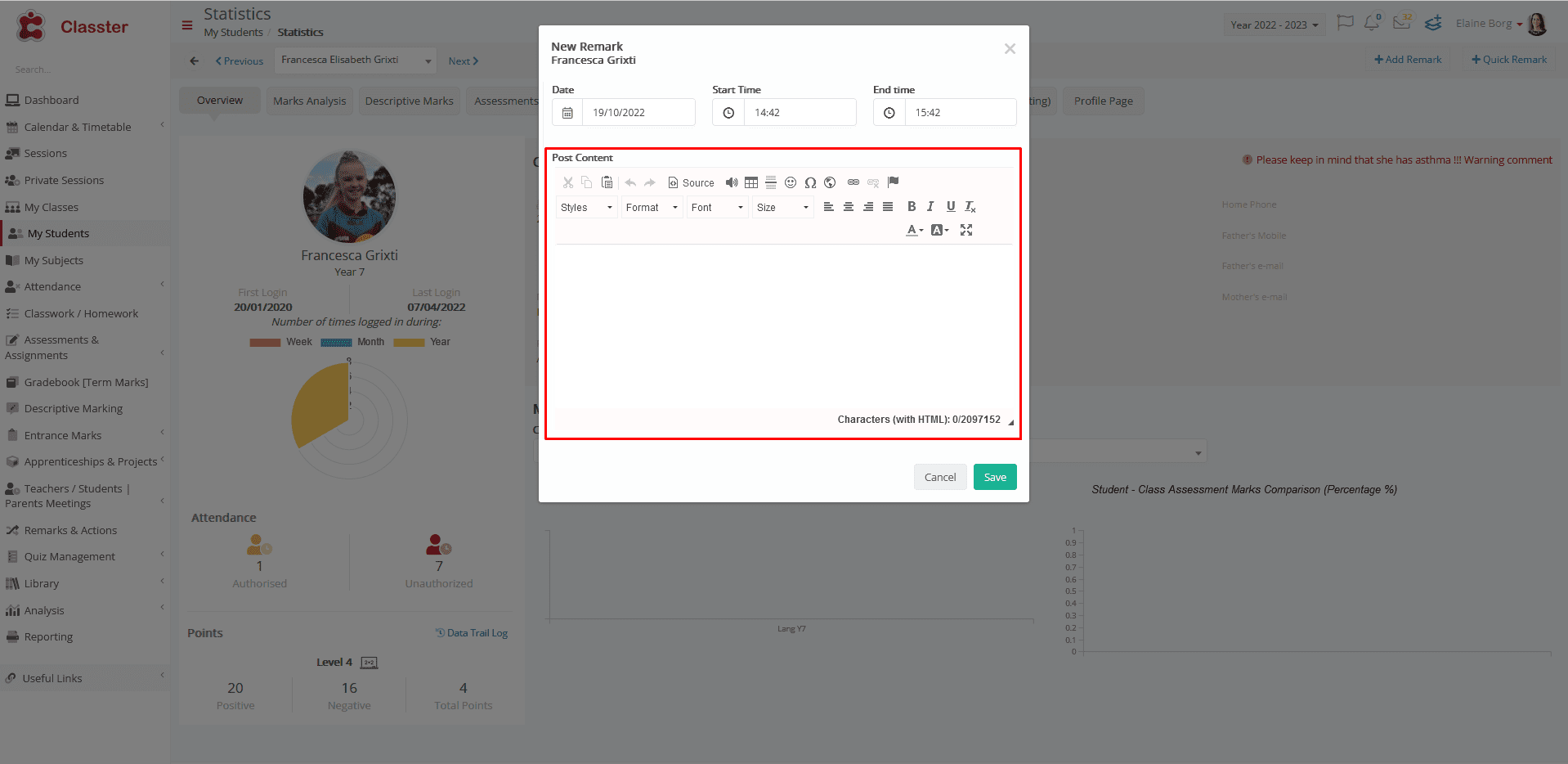The height and width of the screenshot is (764, 1568).
Task: Click the Start Time field showing 14:42
Action: (x=800, y=112)
